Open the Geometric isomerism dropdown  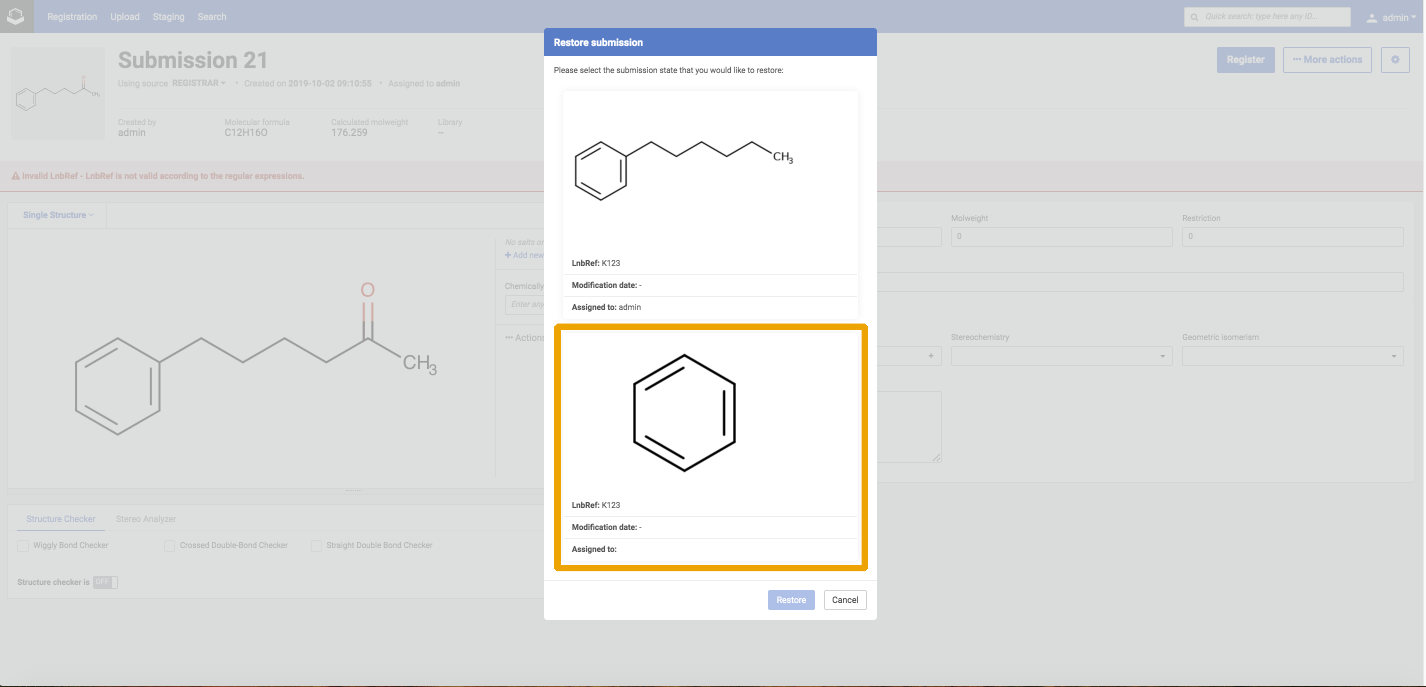(1292, 356)
